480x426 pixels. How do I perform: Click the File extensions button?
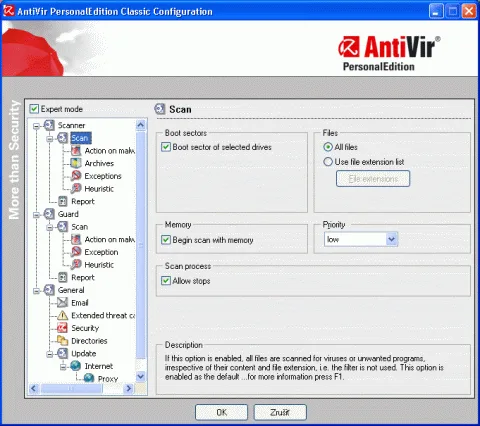(x=373, y=179)
